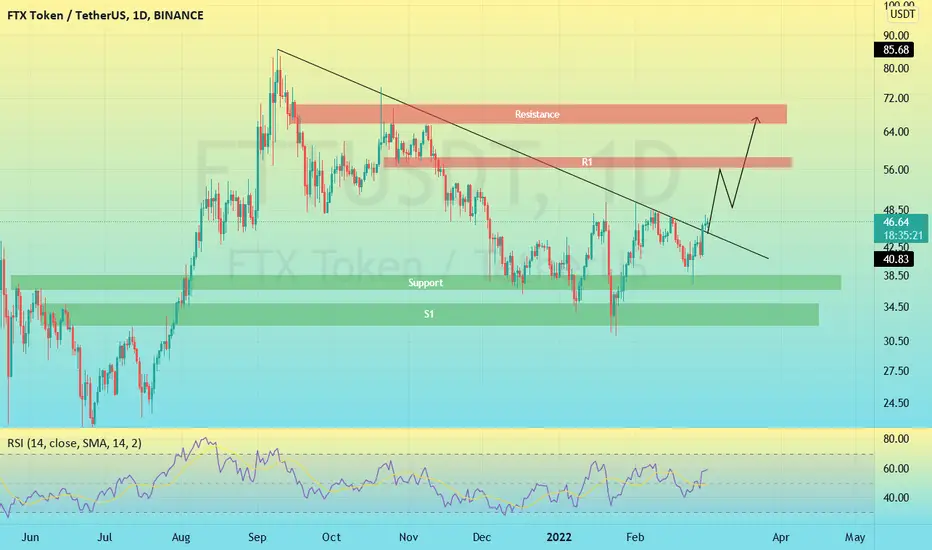The width and height of the screenshot is (932, 550).
Task: Click the Aug label on time axis
Action: pos(181,537)
